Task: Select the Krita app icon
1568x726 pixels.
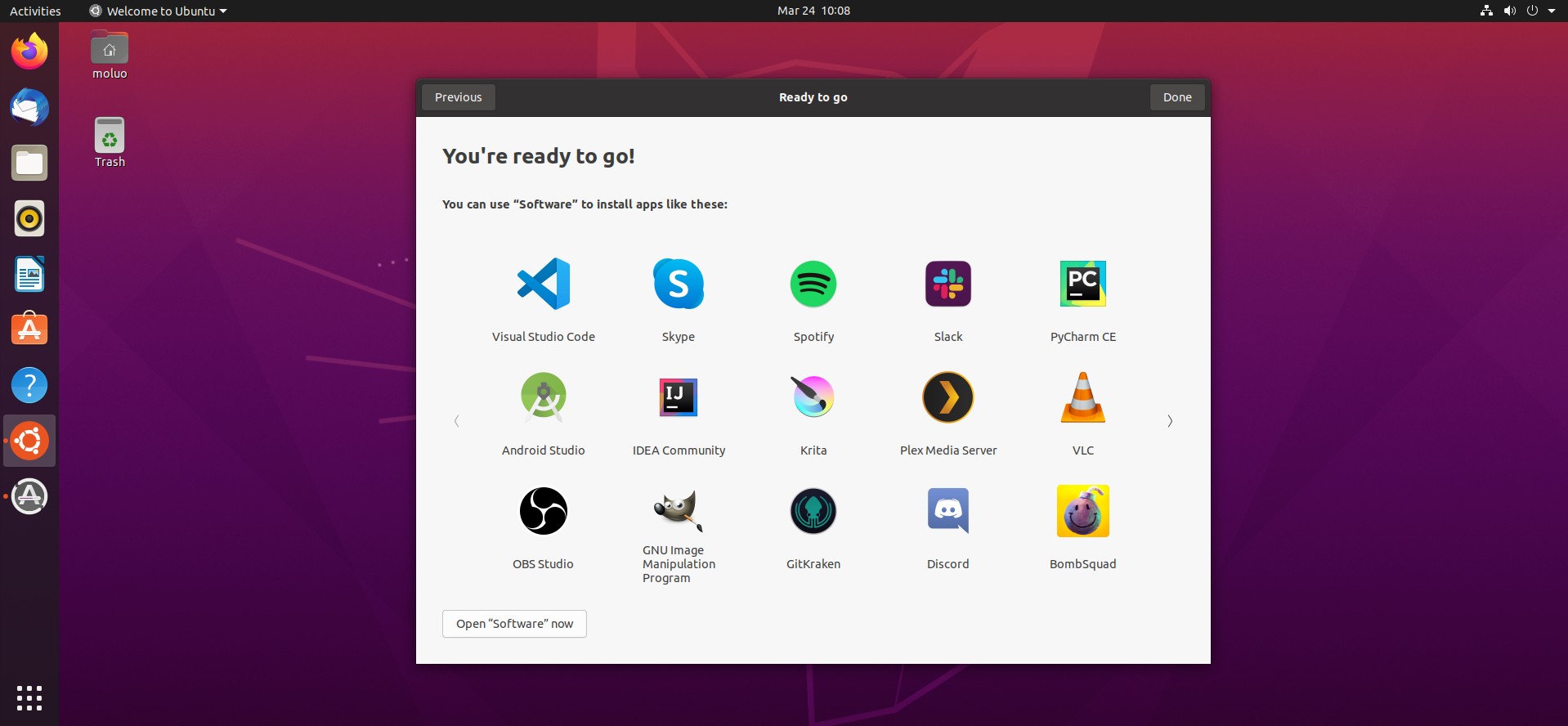Action: (x=813, y=397)
